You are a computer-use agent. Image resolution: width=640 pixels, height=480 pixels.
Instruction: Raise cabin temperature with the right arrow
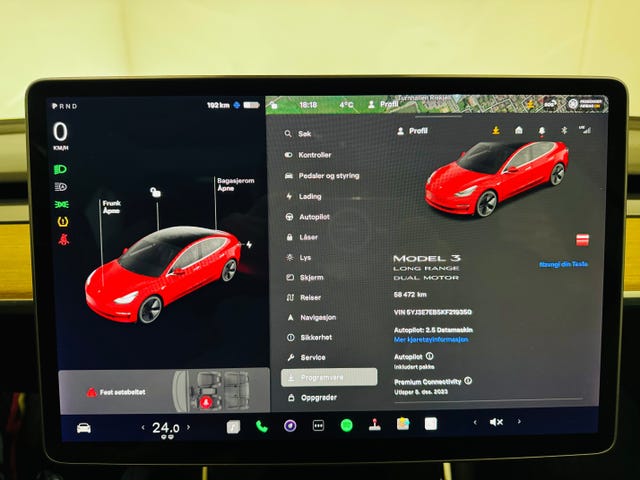[188, 427]
